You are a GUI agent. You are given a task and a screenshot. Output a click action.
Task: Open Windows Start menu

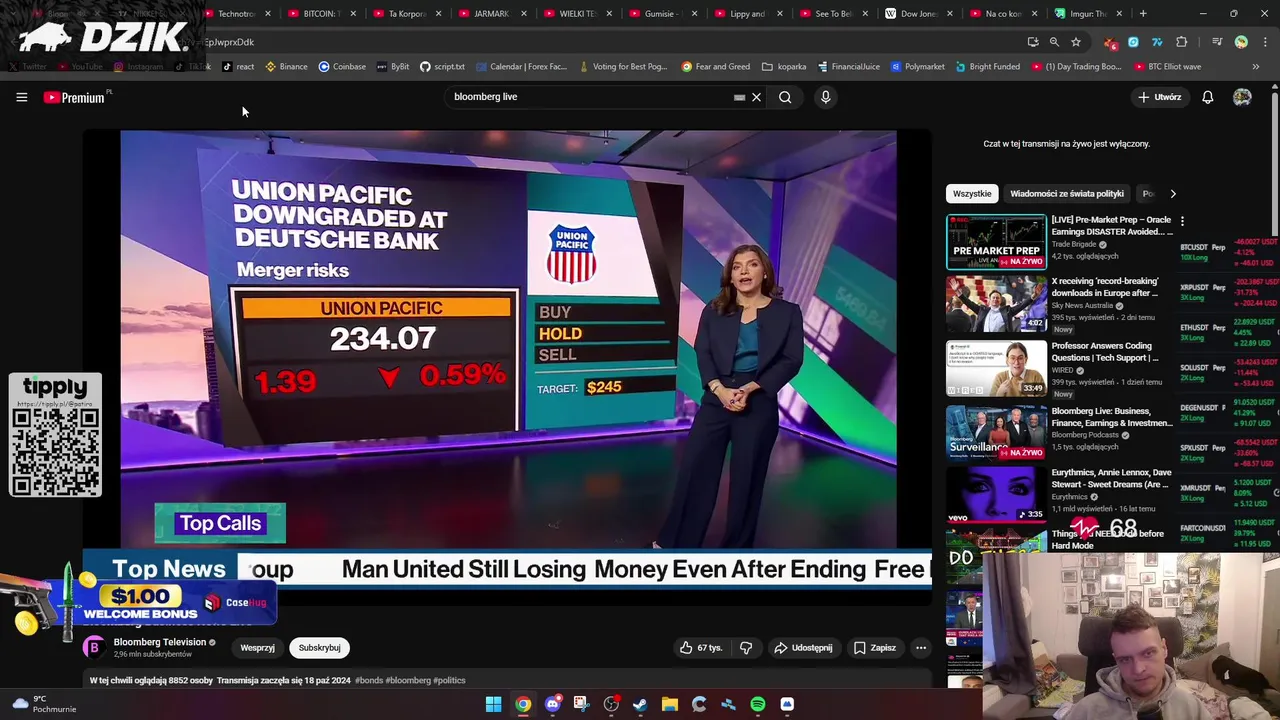click(493, 704)
